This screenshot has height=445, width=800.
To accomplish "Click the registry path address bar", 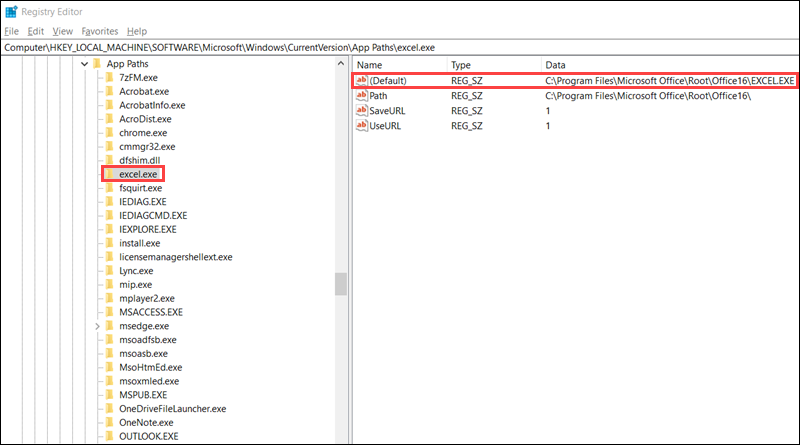I will (400, 47).
